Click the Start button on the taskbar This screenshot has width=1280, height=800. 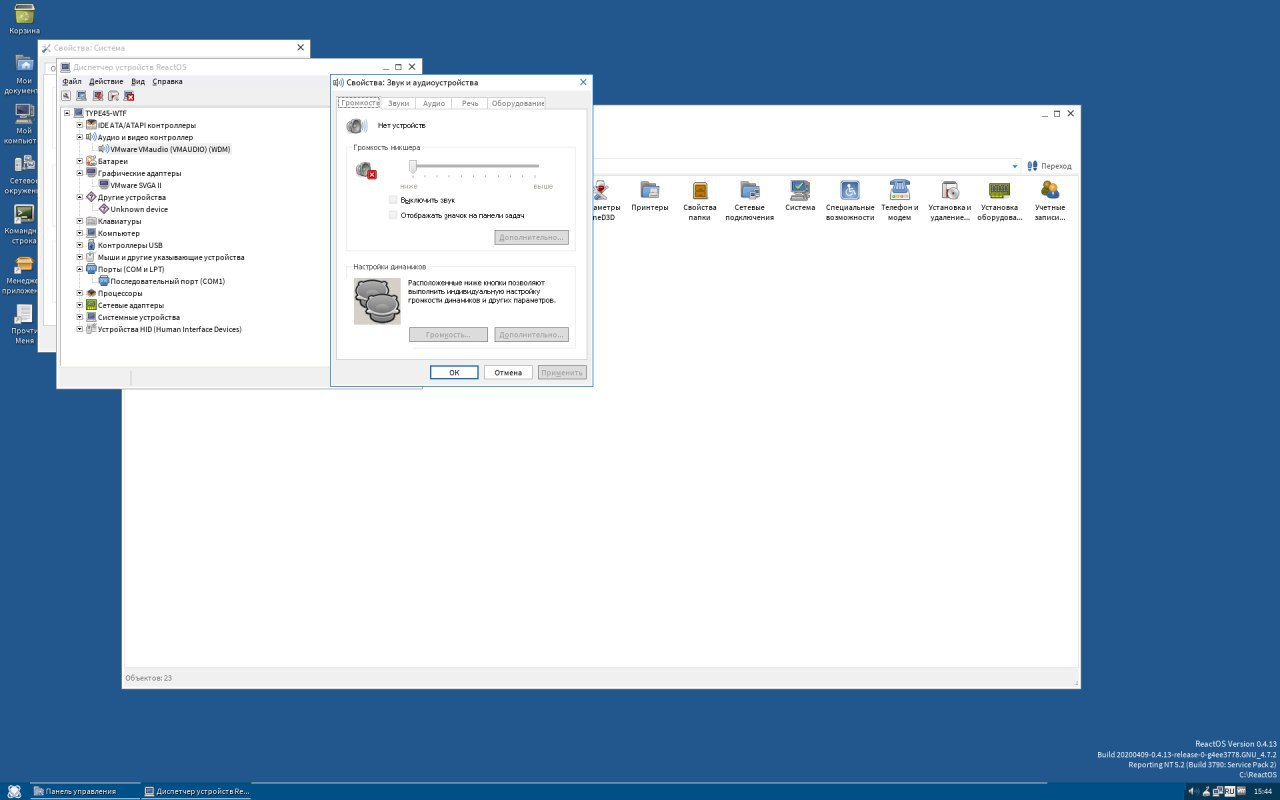(14, 791)
